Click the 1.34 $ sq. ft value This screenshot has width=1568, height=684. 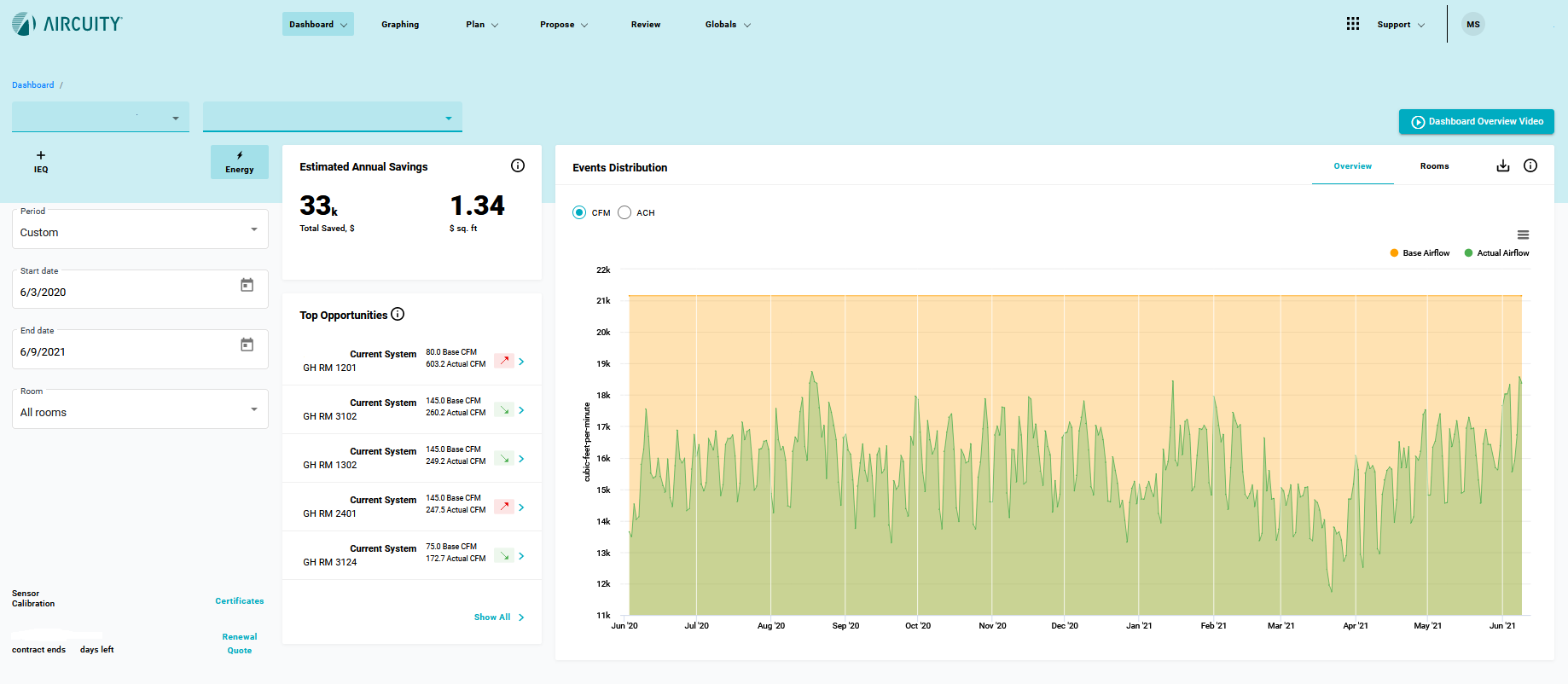pos(478,206)
